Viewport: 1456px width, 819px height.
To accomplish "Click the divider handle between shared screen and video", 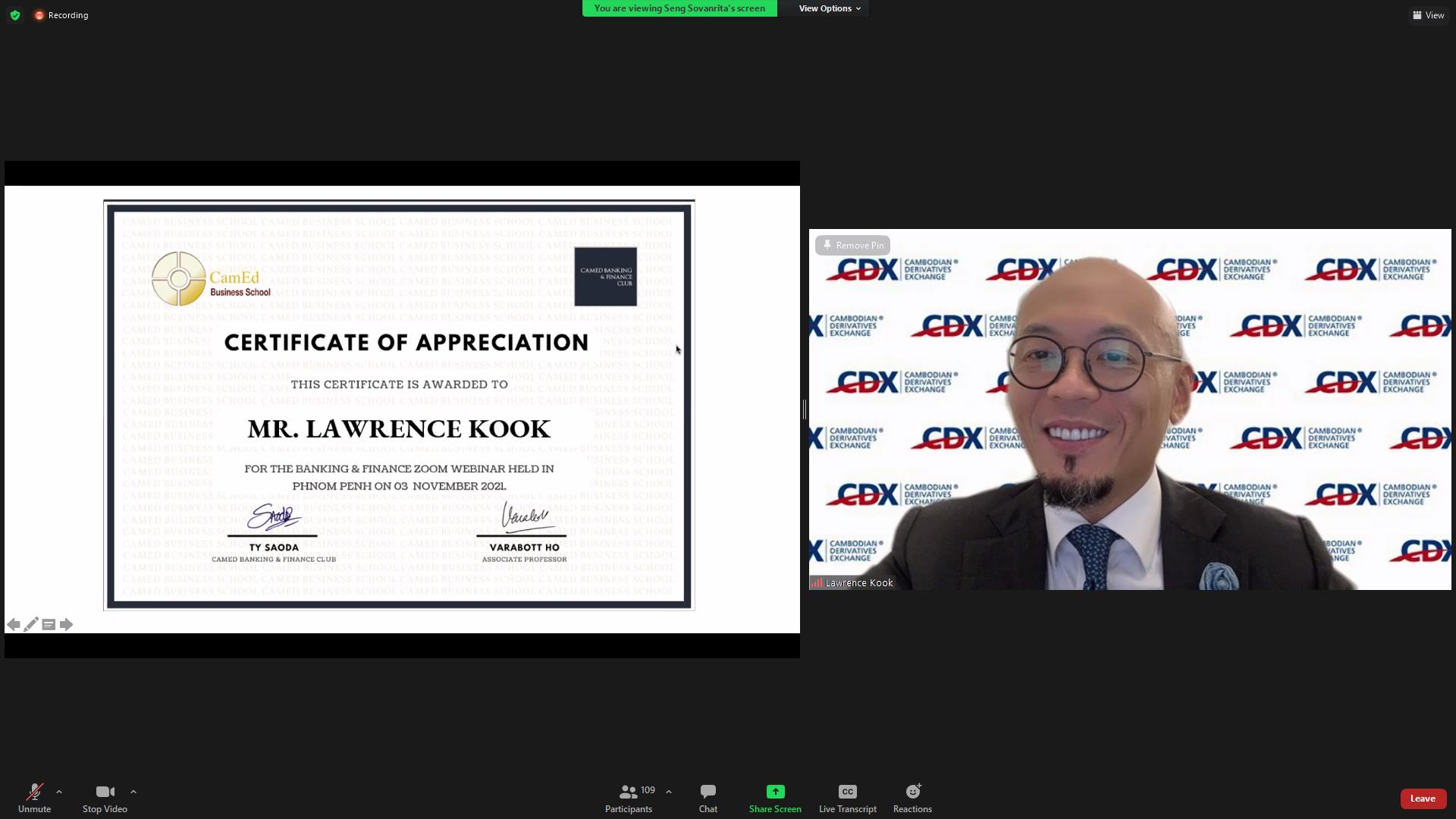I will click(804, 409).
